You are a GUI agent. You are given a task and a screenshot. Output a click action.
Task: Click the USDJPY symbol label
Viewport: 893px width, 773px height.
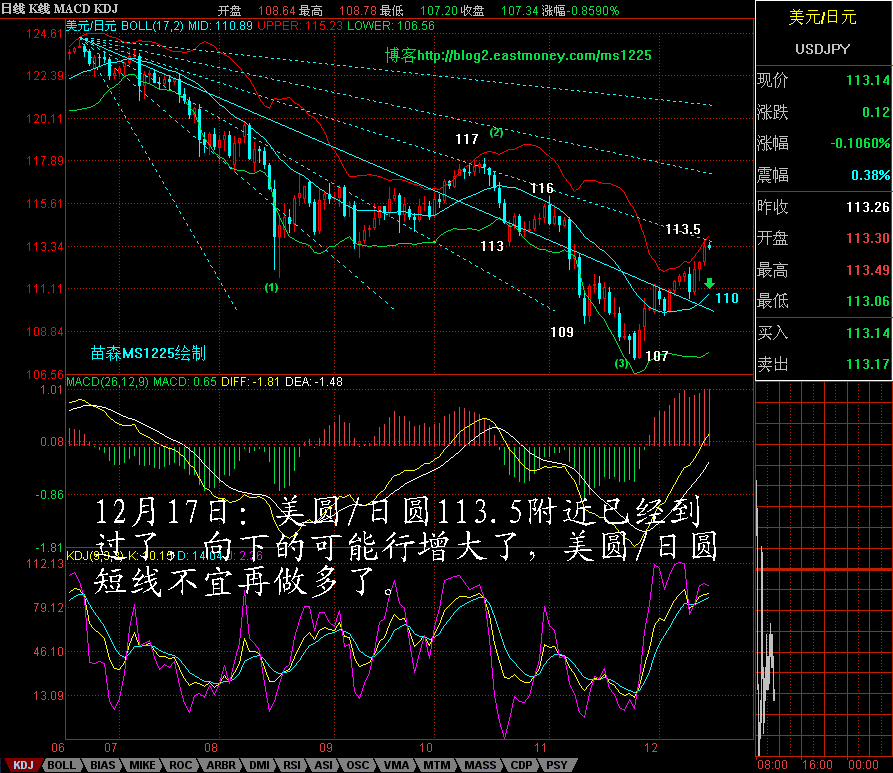pyautogui.click(x=822, y=49)
